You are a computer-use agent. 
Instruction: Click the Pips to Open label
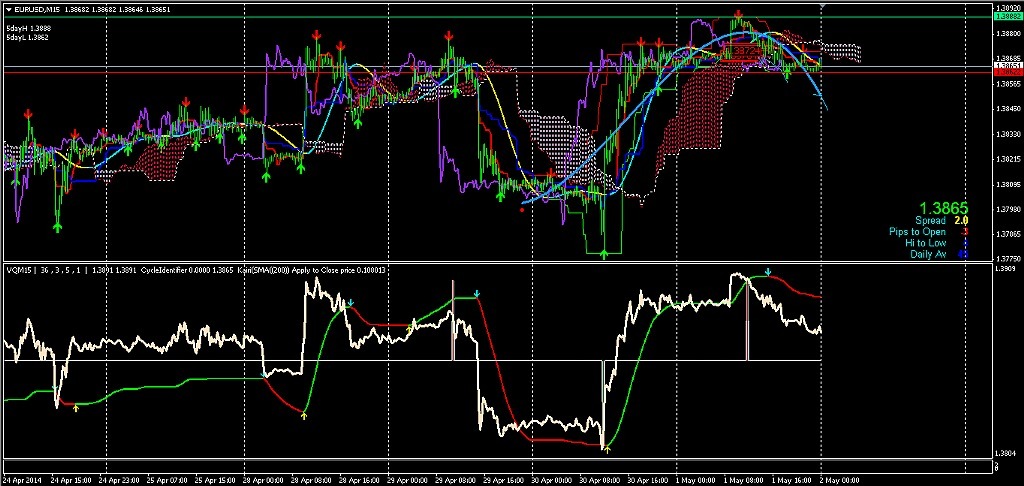[x=917, y=232]
